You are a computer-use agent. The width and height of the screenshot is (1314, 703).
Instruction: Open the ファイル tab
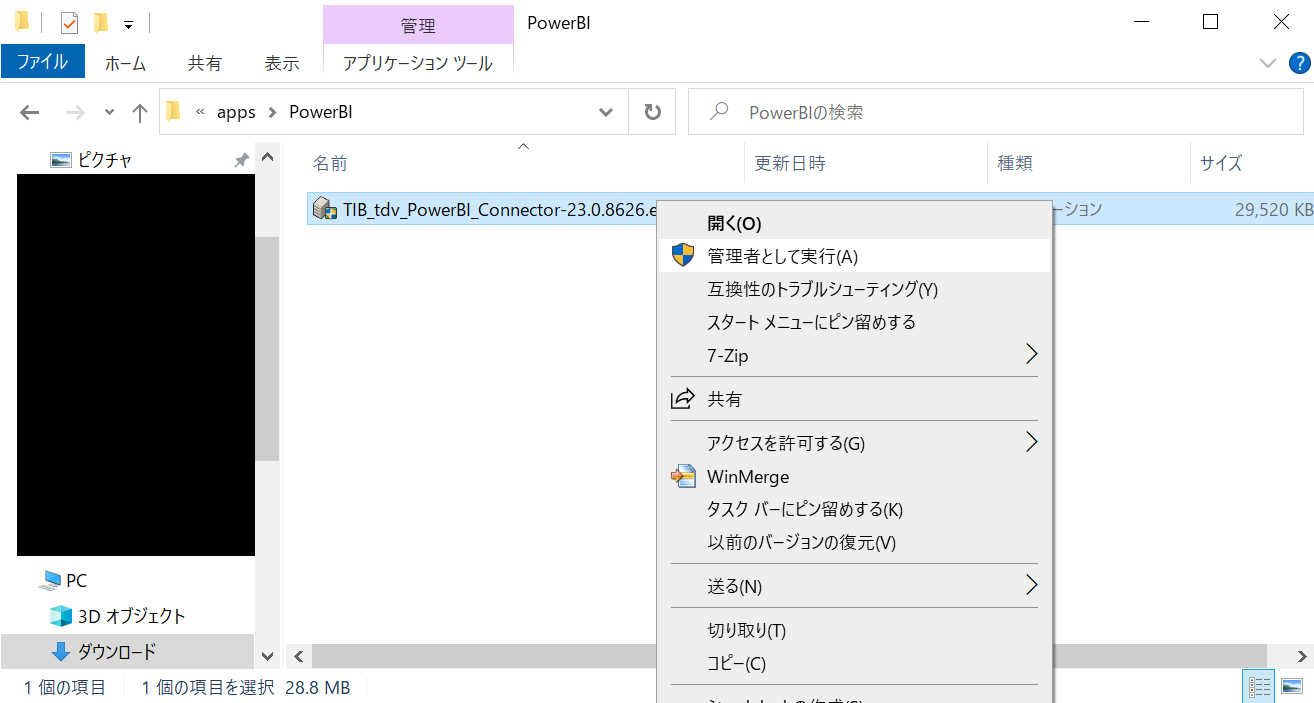43,62
